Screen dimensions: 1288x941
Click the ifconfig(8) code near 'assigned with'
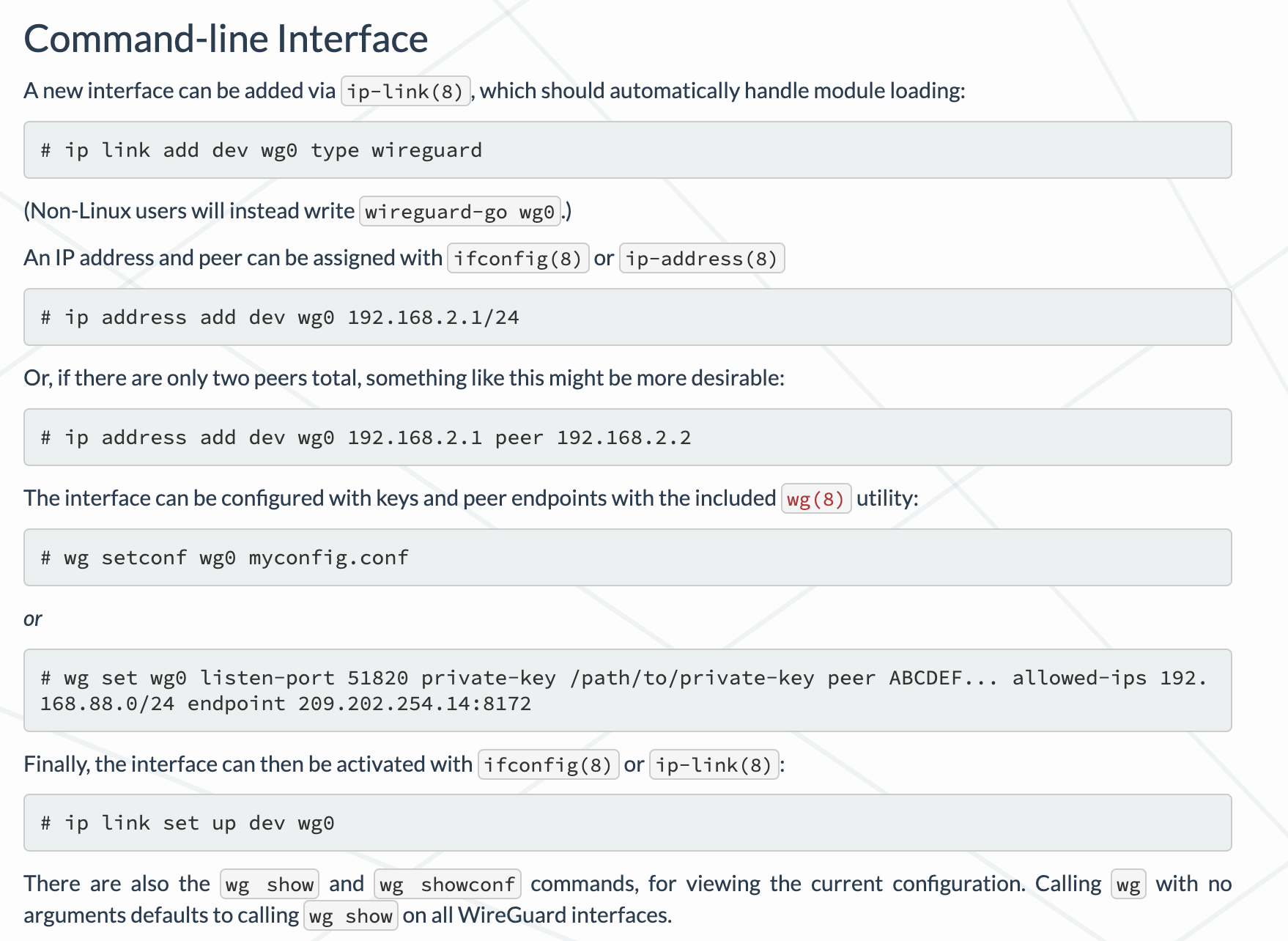518,259
